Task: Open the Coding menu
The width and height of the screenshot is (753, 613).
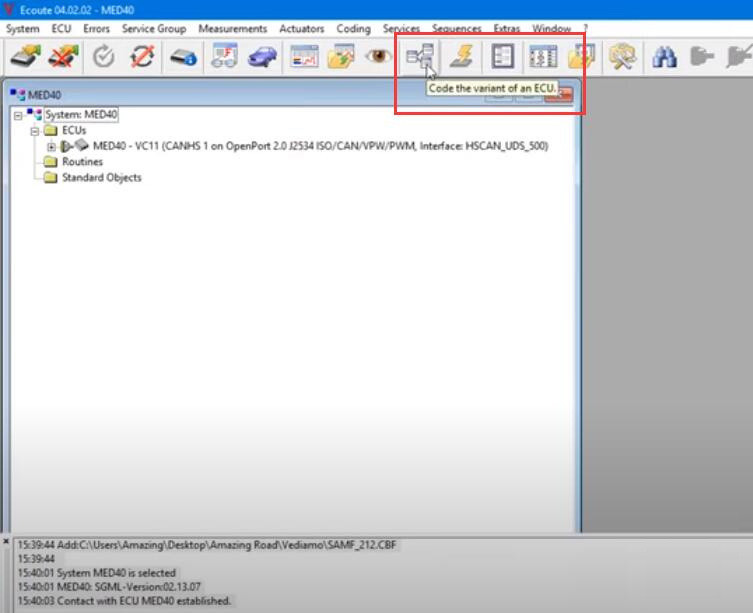Action: coord(353,29)
